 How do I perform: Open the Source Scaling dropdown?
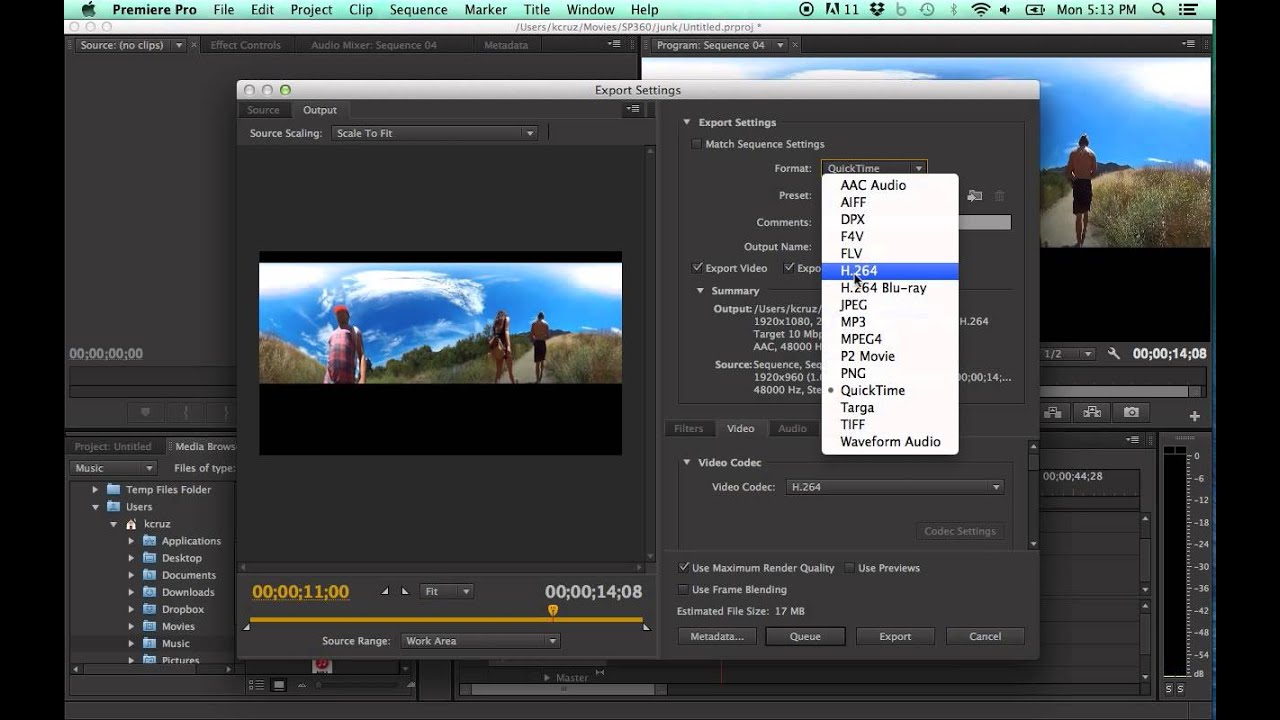click(435, 133)
